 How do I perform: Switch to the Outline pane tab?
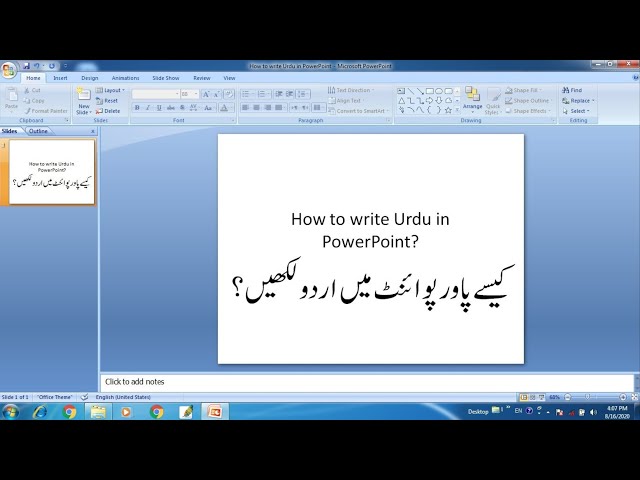pyautogui.click(x=38, y=131)
